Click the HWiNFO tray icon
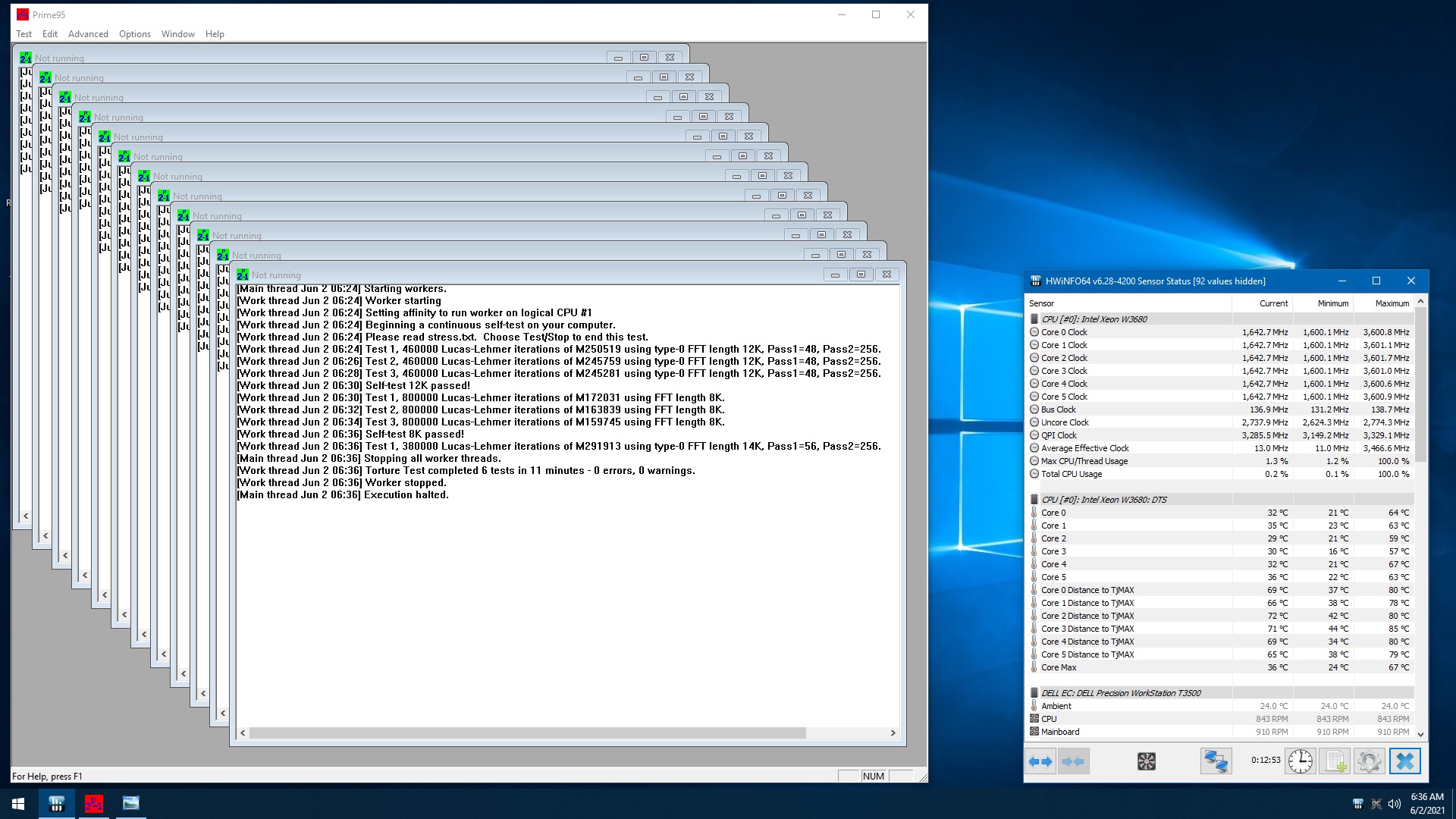Screen dimensions: 1456x819 1358,804
